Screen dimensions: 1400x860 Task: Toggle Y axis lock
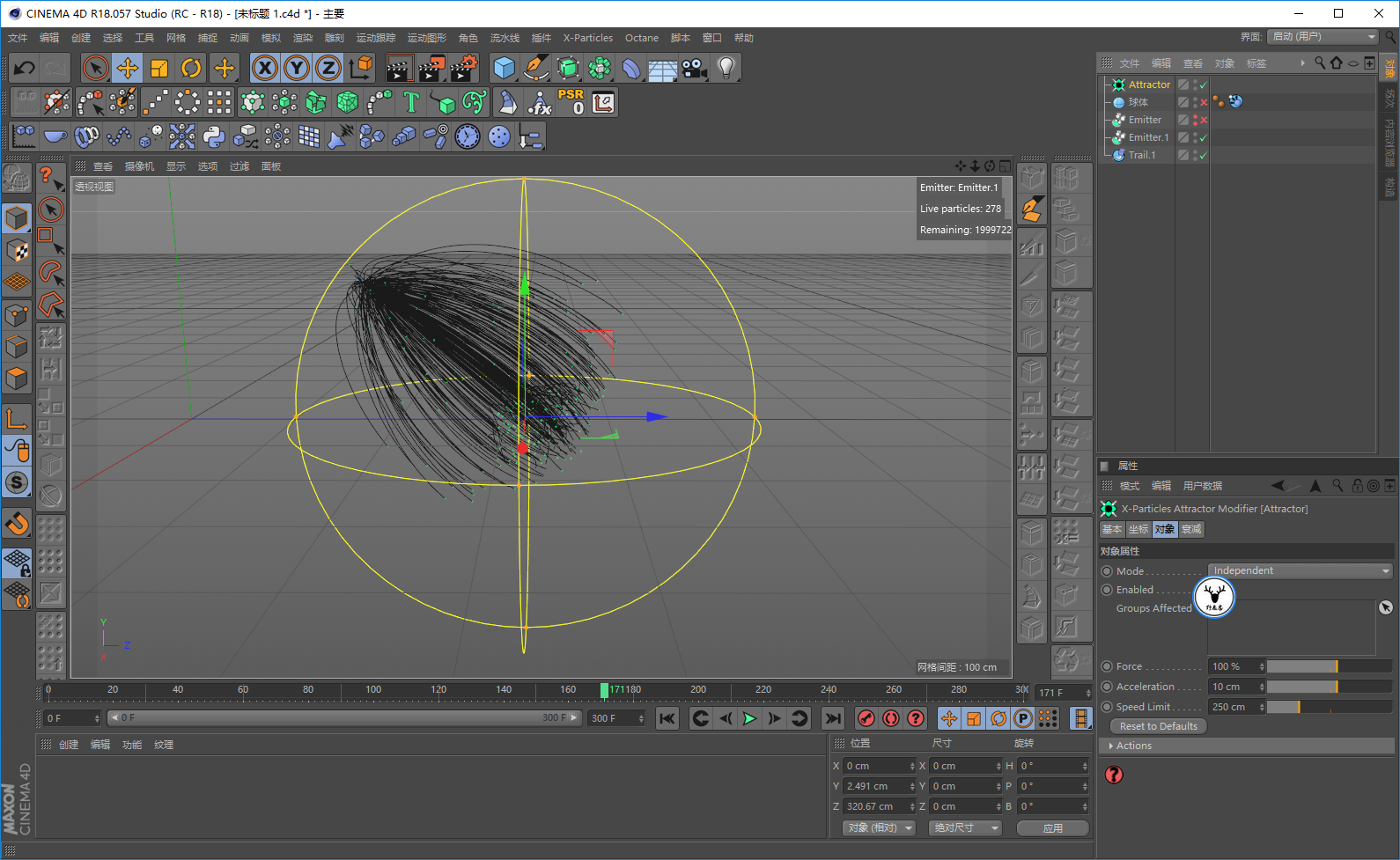[297, 68]
